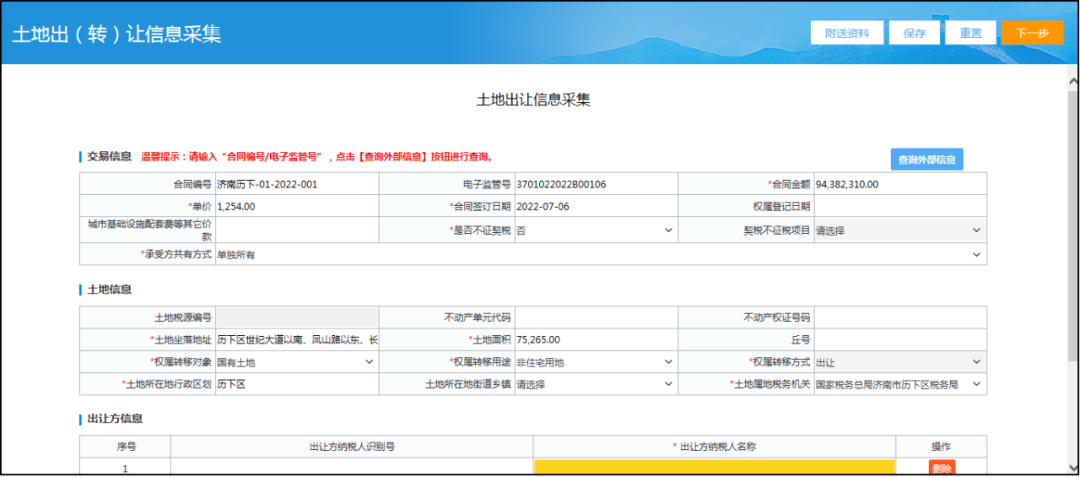Go to next step with 下一步
Screen dimensions: 1080x477
point(1032,33)
